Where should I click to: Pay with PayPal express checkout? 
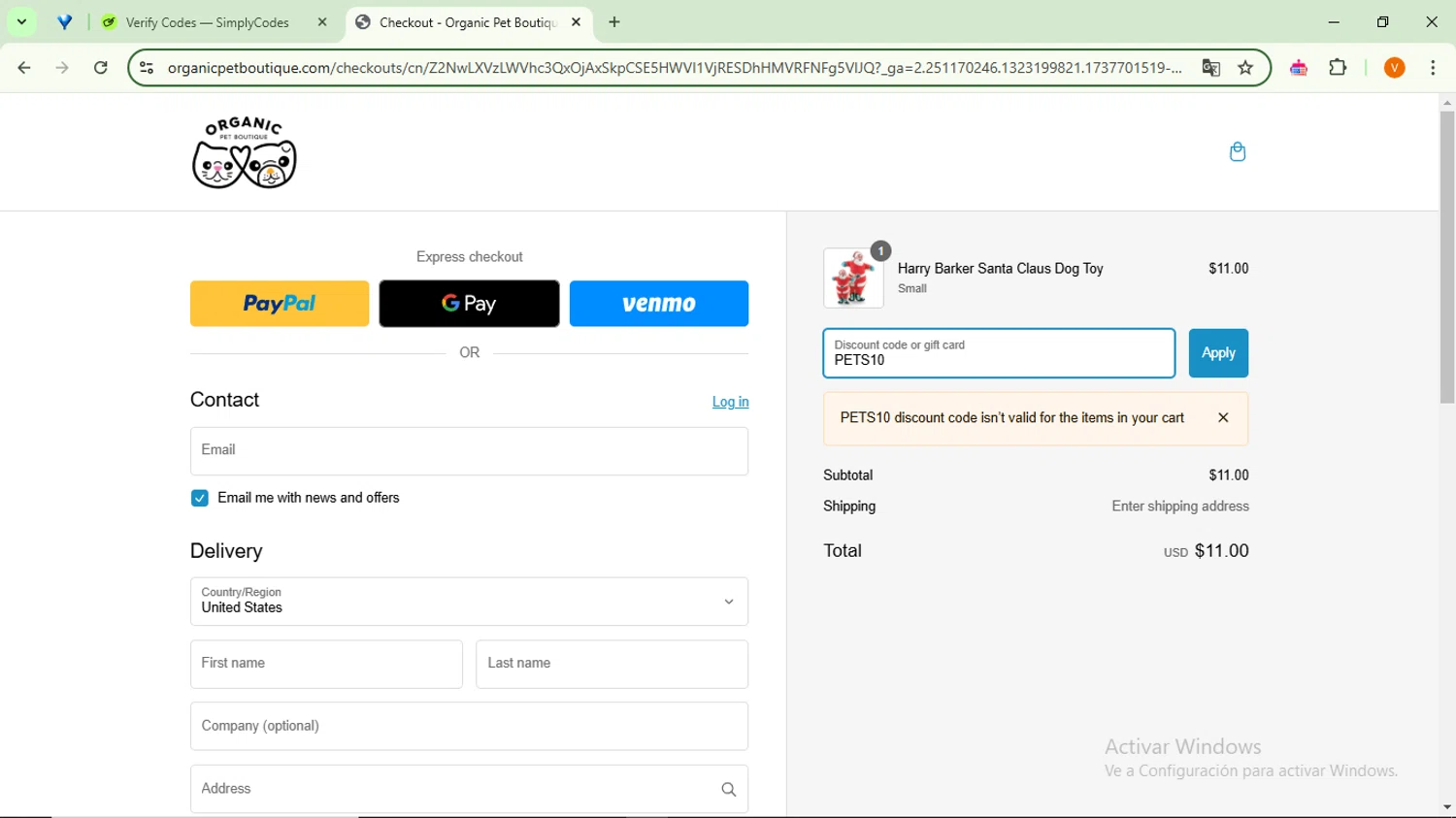(280, 304)
